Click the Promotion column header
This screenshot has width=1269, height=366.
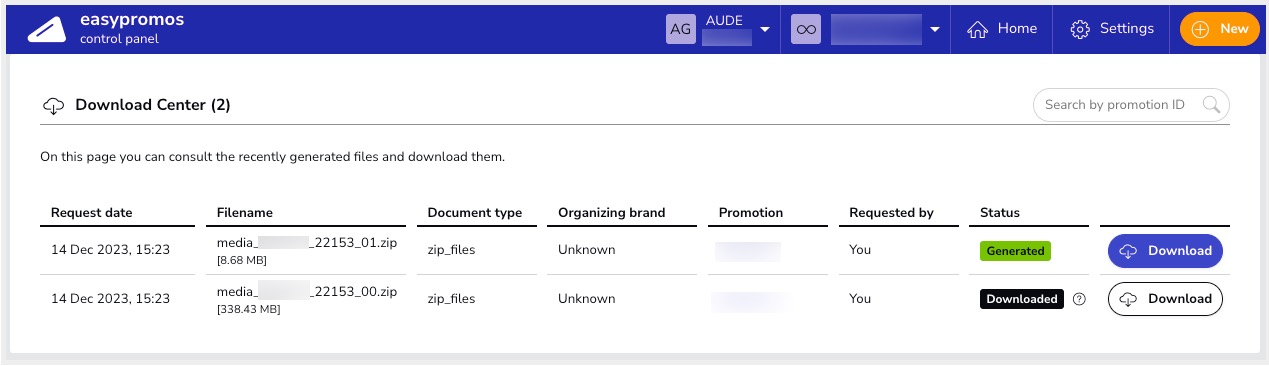(751, 213)
